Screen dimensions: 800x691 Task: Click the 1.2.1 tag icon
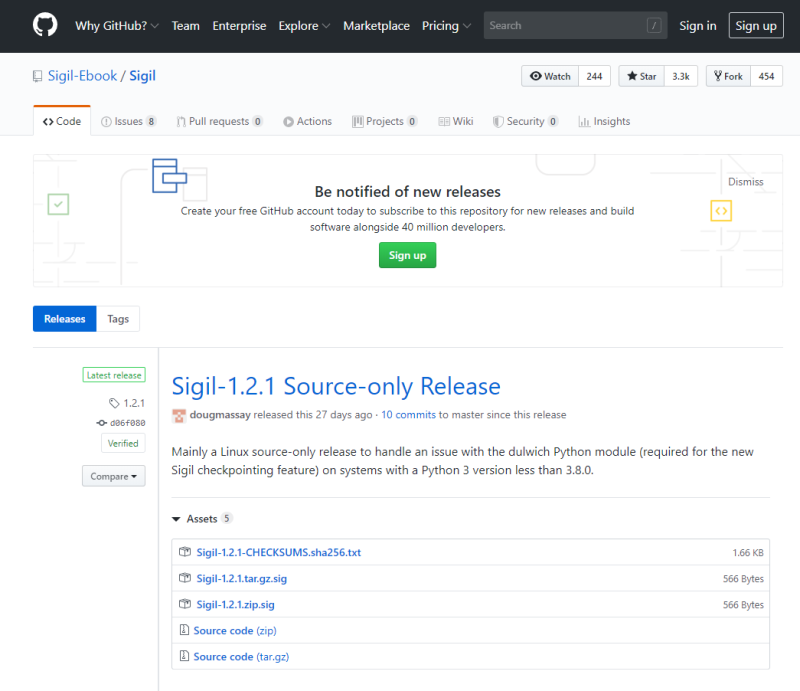(114, 403)
